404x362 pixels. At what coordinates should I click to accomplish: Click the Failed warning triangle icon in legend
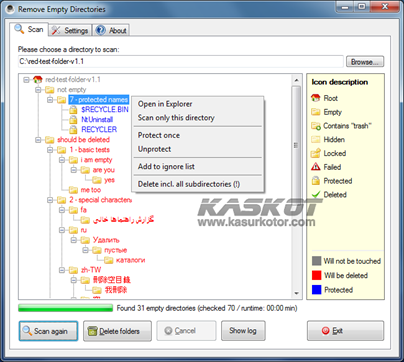(x=316, y=167)
